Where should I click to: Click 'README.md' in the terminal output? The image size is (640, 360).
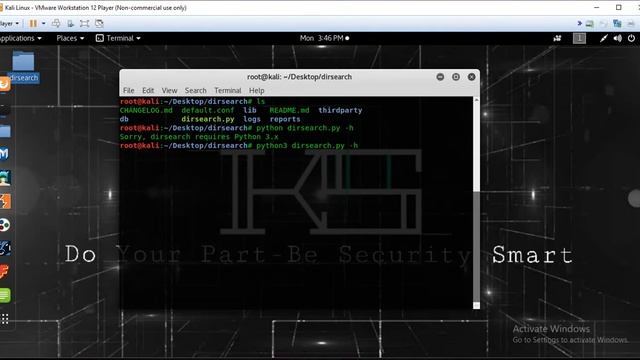click(x=289, y=110)
